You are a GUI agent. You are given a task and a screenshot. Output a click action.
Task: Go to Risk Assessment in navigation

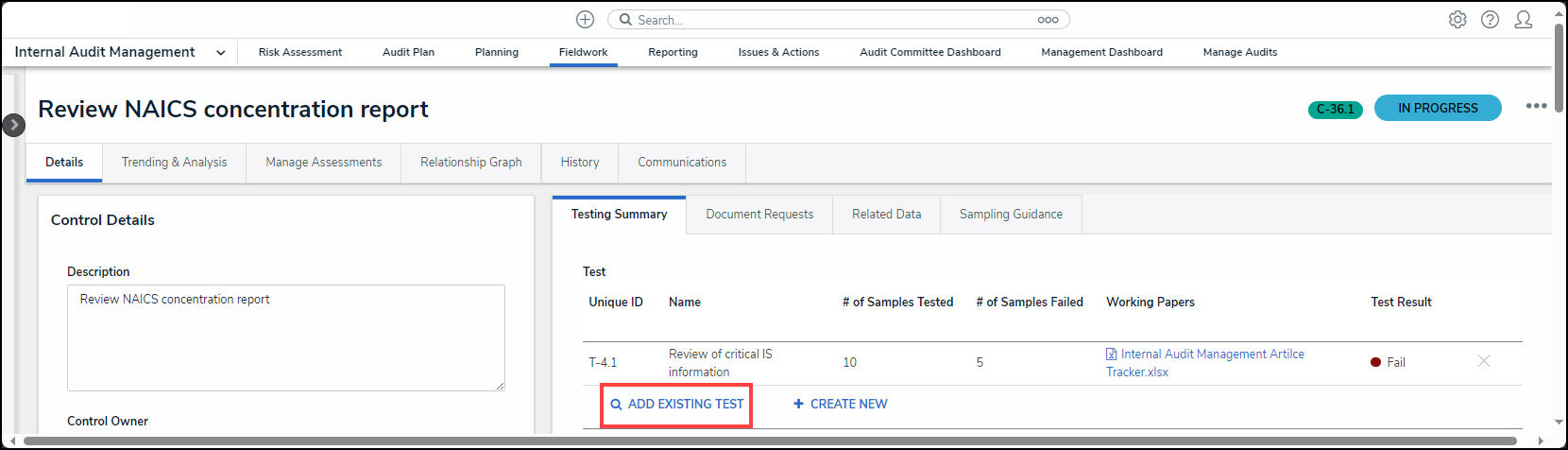(x=299, y=53)
